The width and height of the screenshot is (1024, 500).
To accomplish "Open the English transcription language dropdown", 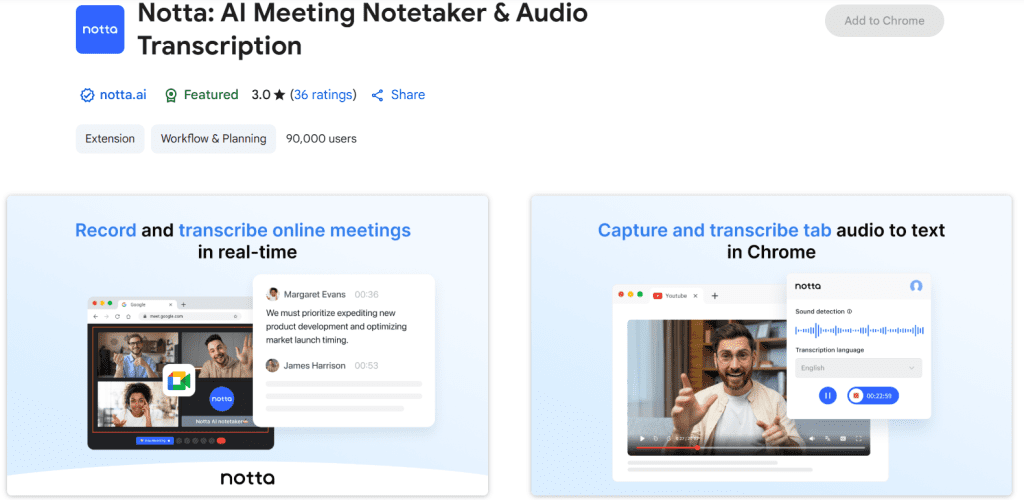I will pyautogui.click(x=858, y=367).
